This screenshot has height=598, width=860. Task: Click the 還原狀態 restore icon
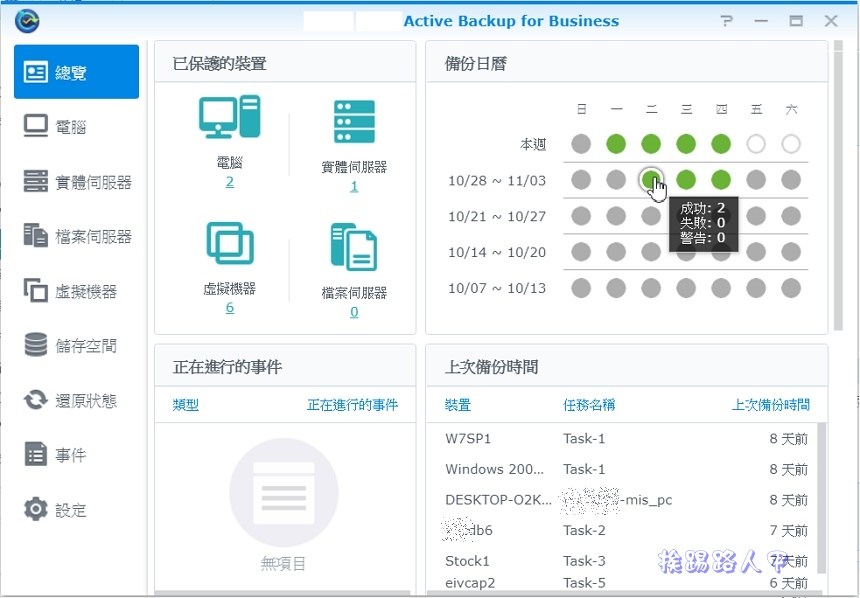[36, 400]
